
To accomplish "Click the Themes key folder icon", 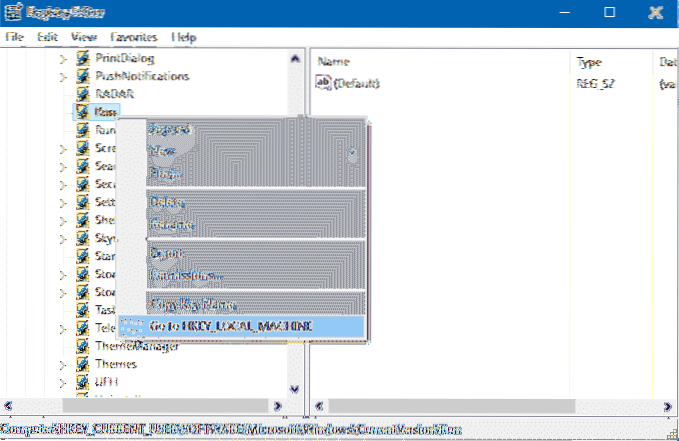I will click(x=83, y=364).
